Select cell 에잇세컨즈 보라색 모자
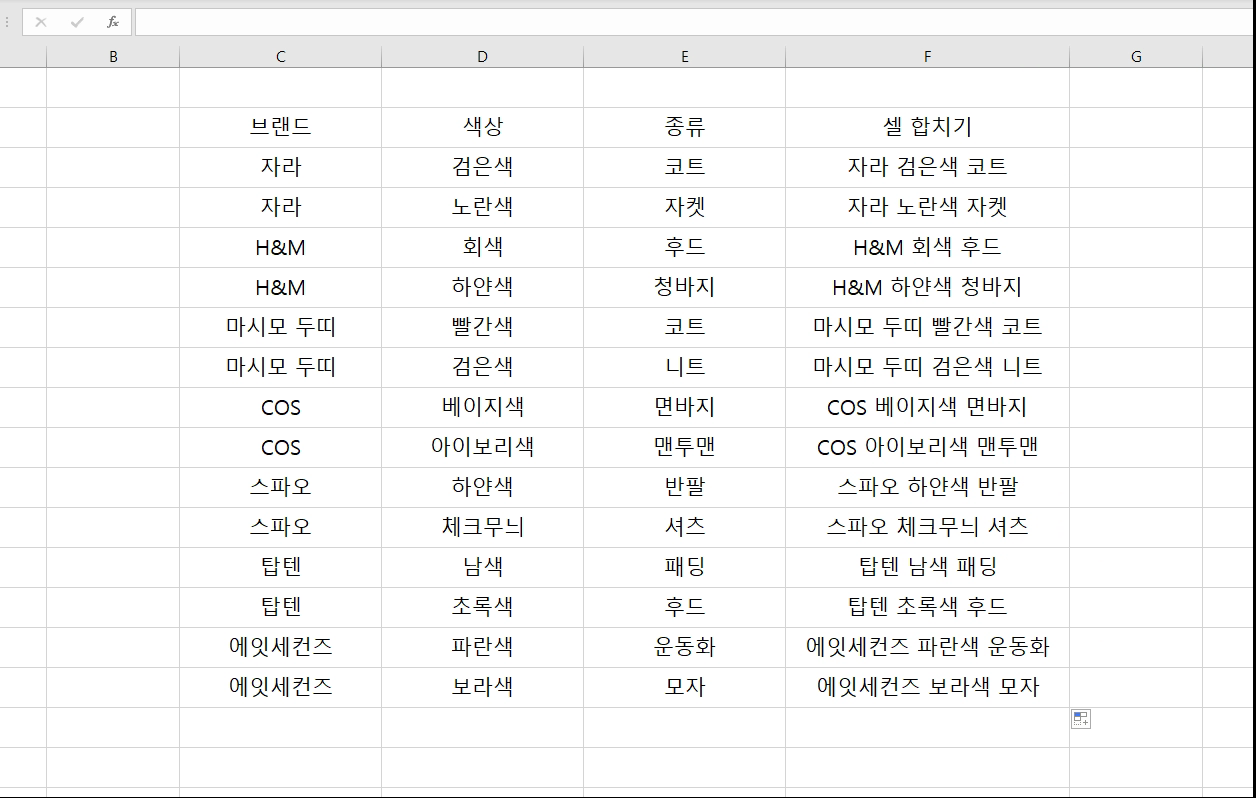The width and height of the screenshot is (1256, 798). click(927, 687)
